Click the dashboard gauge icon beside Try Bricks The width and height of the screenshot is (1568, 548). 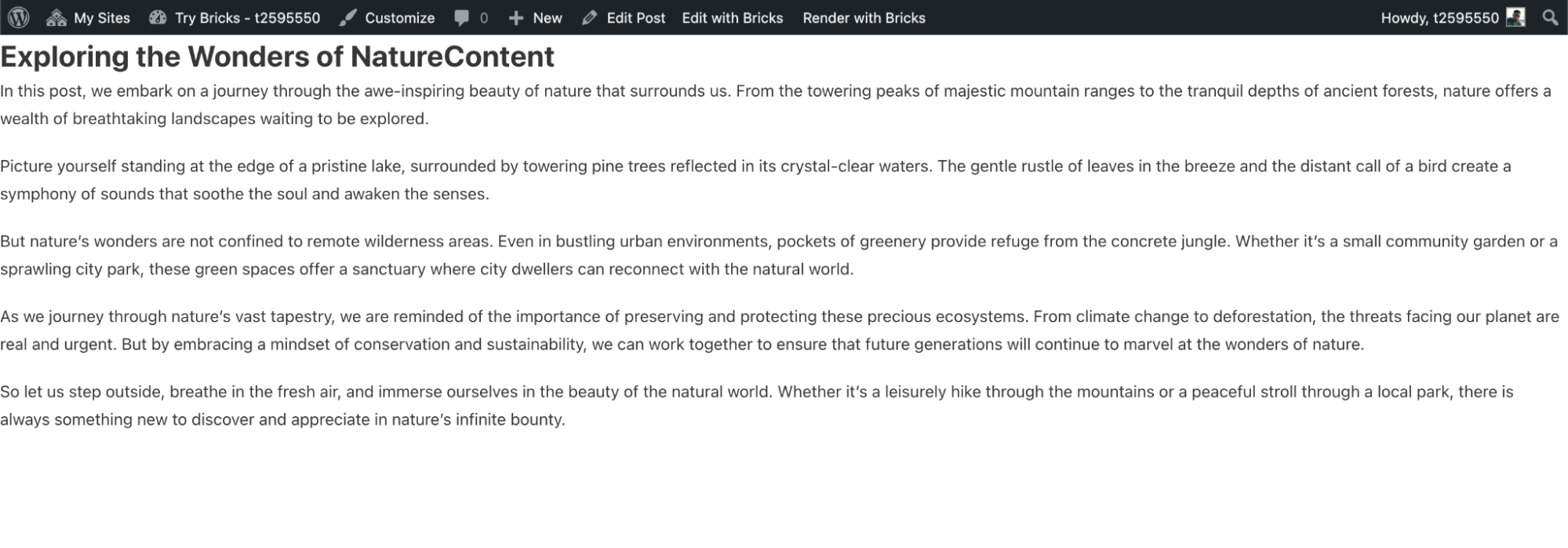click(x=158, y=17)
